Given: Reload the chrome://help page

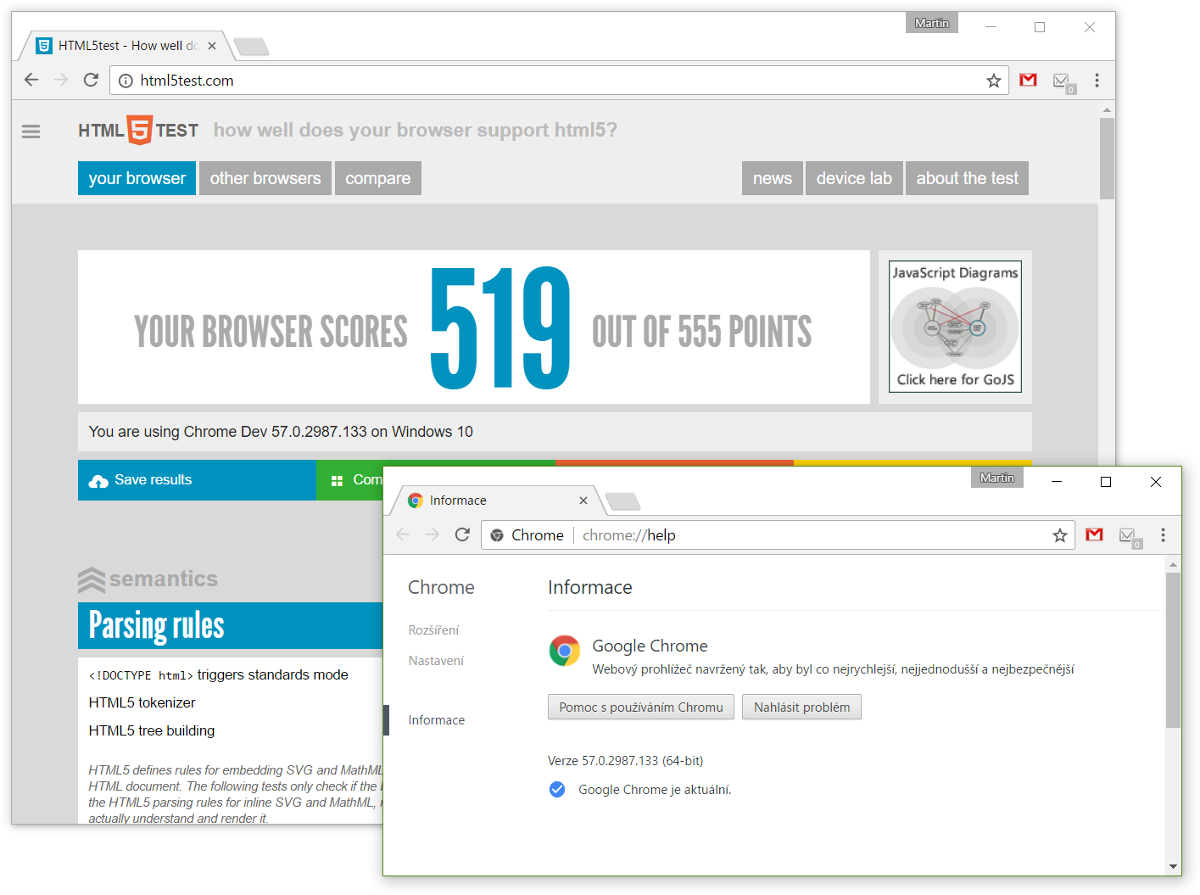Looking at the screenshot, I should (462, 535).
